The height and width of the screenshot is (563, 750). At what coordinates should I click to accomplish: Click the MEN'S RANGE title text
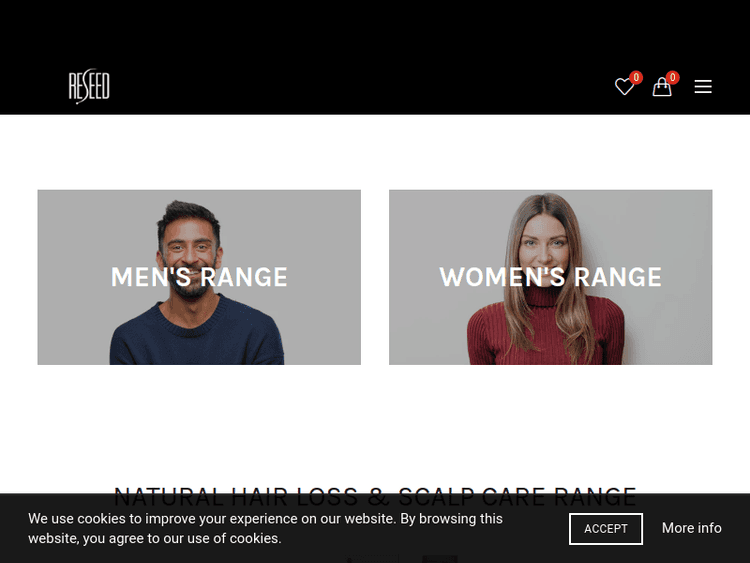click(x=199, y=277)
